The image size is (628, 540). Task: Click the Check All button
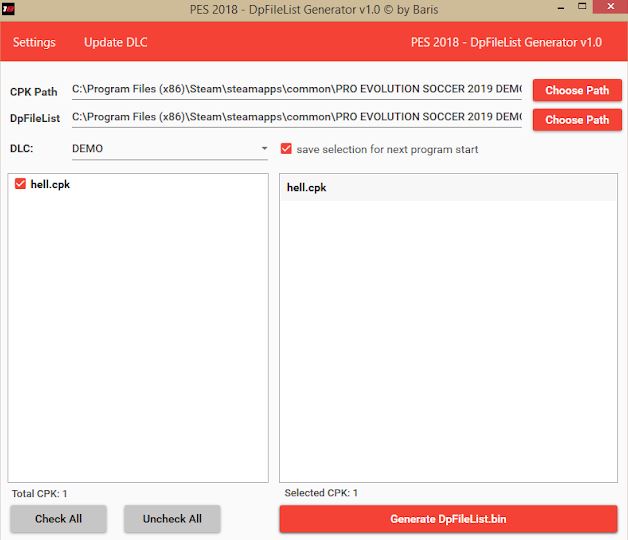click(x=58, y=519)
